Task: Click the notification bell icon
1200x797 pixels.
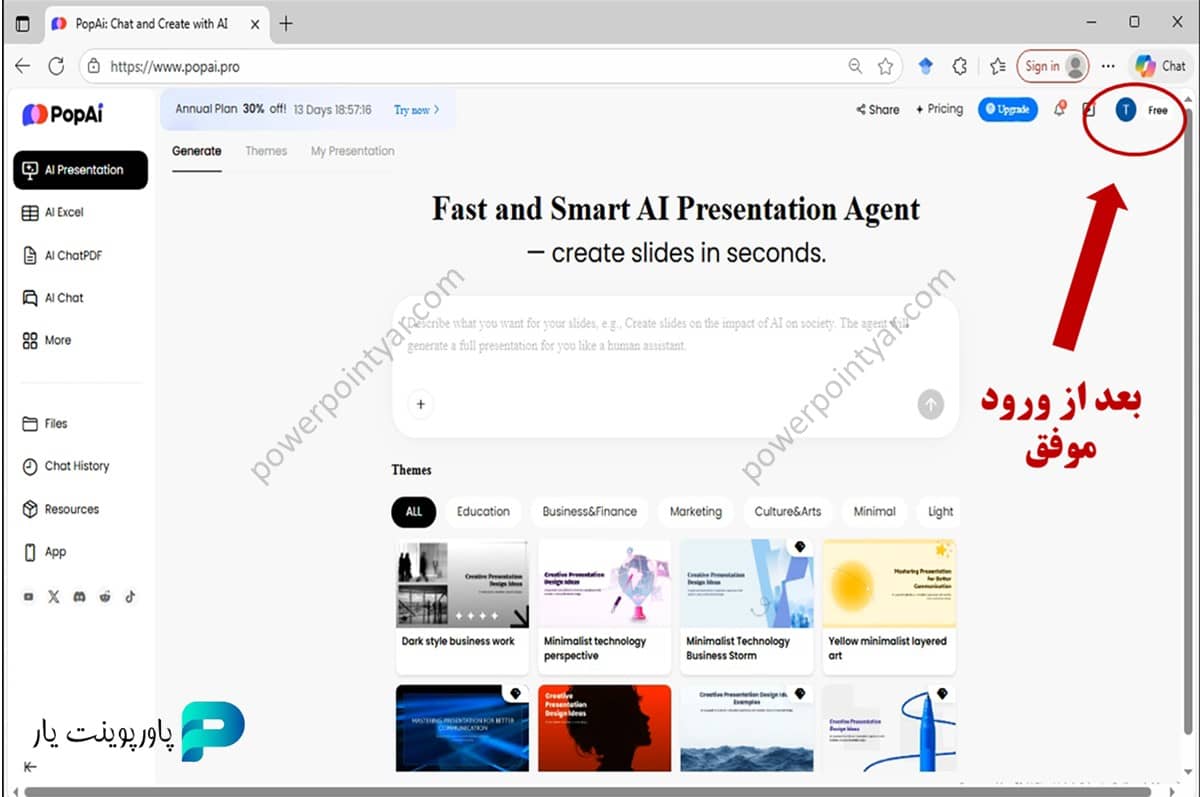Action: (x=1059, y=110)
